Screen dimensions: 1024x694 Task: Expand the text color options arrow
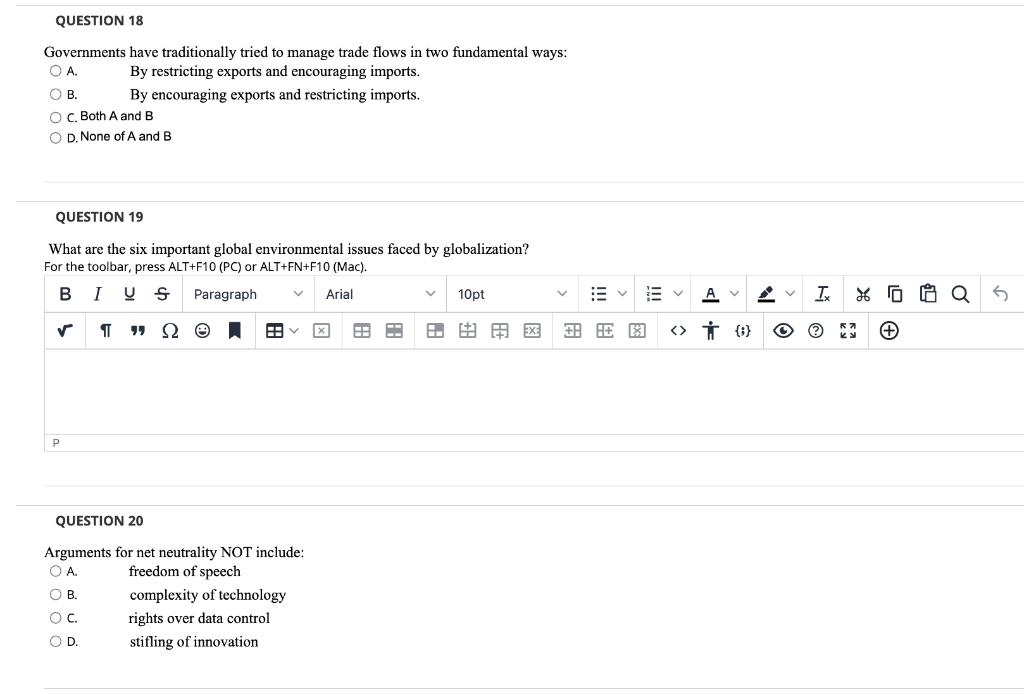(734, 294)
